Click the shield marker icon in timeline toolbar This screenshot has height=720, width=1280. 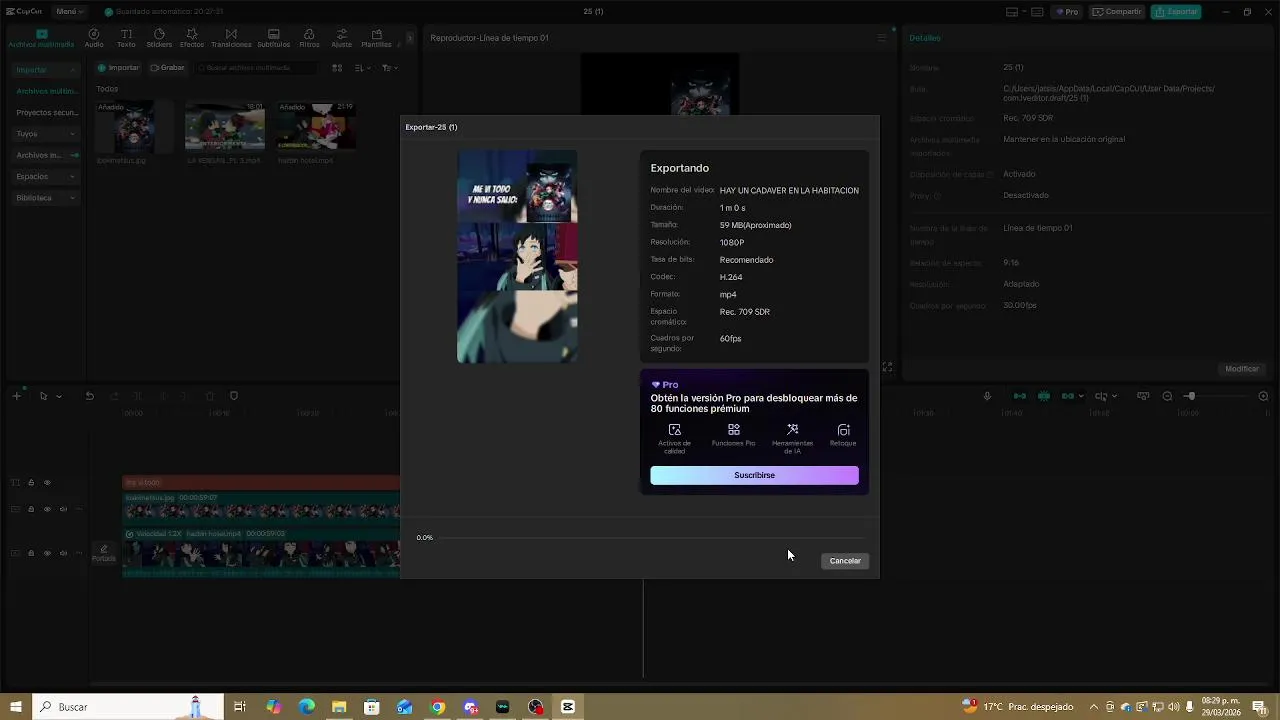234,396
